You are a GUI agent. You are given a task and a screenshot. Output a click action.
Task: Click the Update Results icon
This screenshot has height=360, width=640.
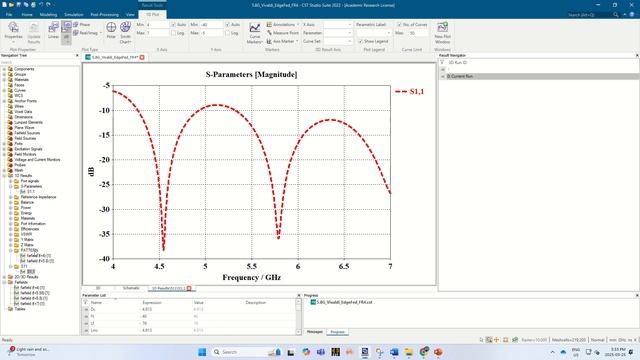coord(33,33)
